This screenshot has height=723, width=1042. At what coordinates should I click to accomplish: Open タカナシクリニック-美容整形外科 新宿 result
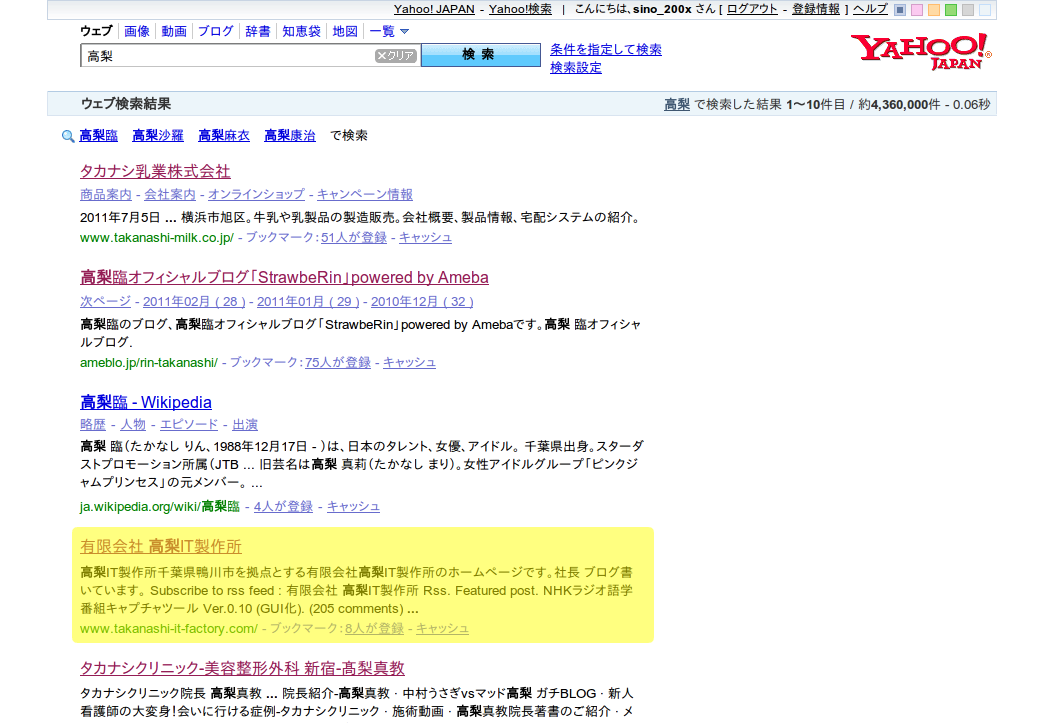(x=243, y=669)
